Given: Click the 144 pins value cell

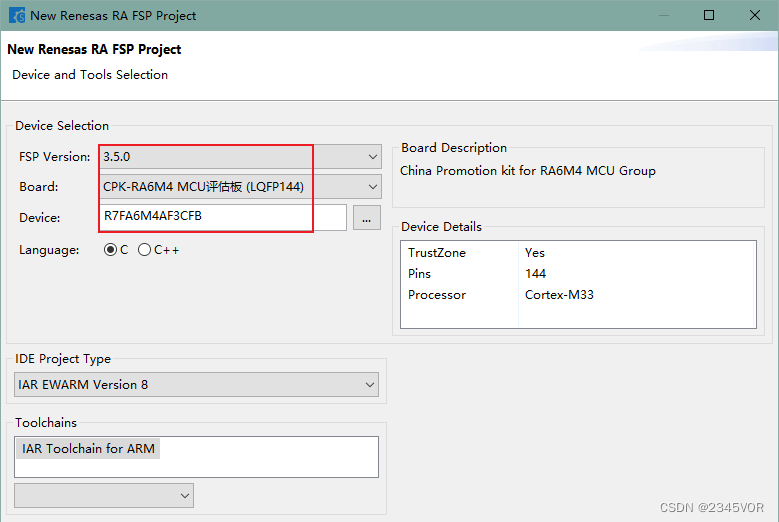Looking at the screenshot, I should tap(535, 274).
